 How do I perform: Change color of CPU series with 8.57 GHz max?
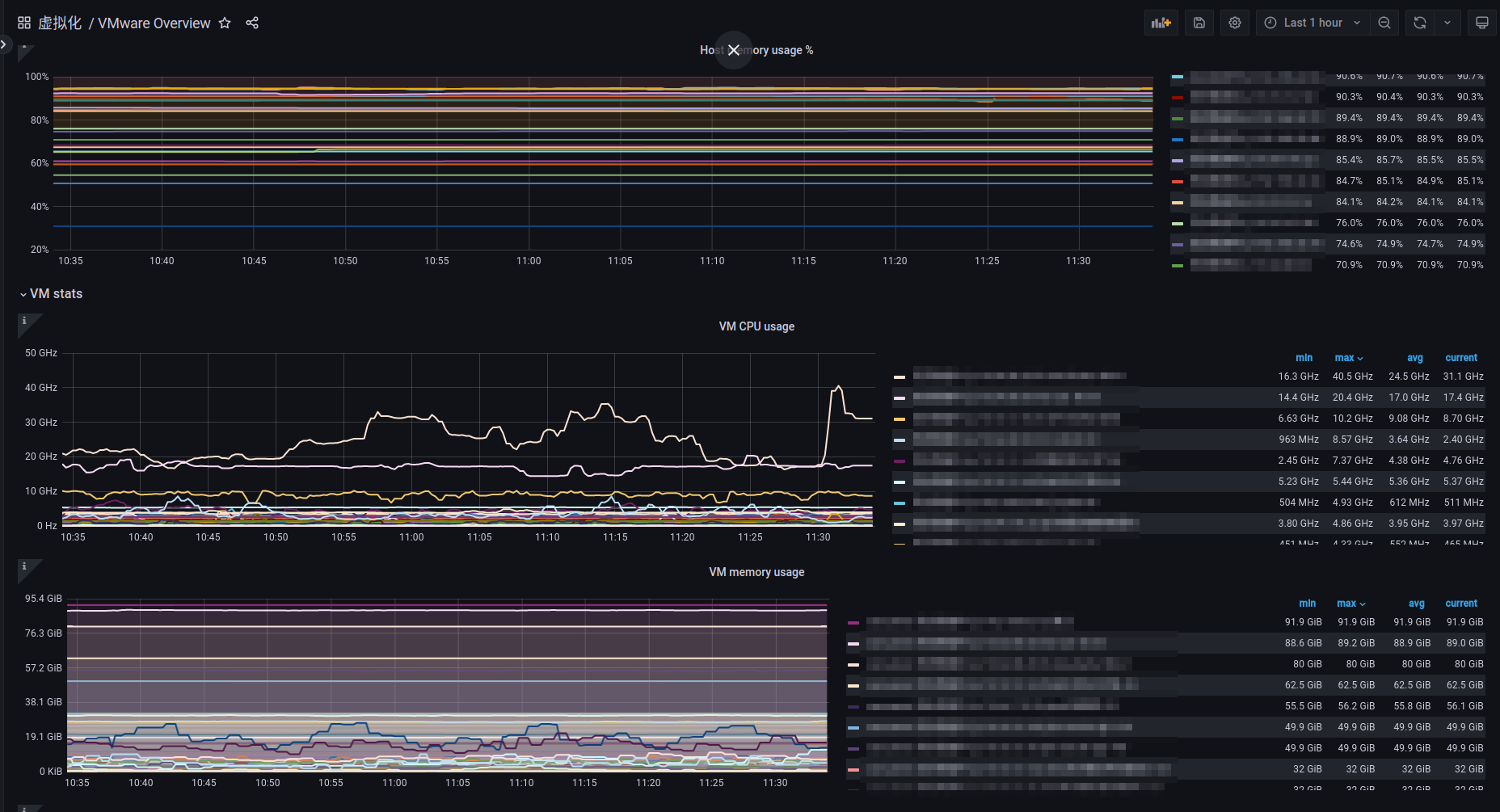click(900, 440)
